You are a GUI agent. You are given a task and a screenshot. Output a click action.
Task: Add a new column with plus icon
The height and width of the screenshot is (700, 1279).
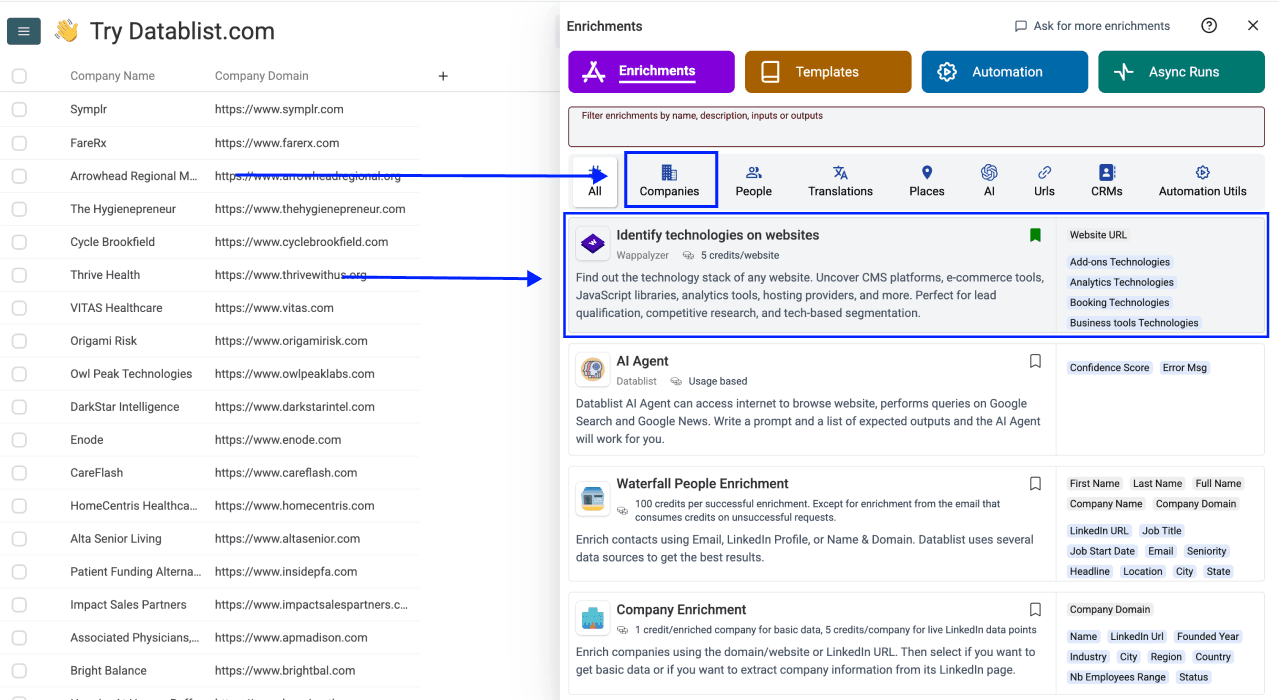(x=443, y=76)
